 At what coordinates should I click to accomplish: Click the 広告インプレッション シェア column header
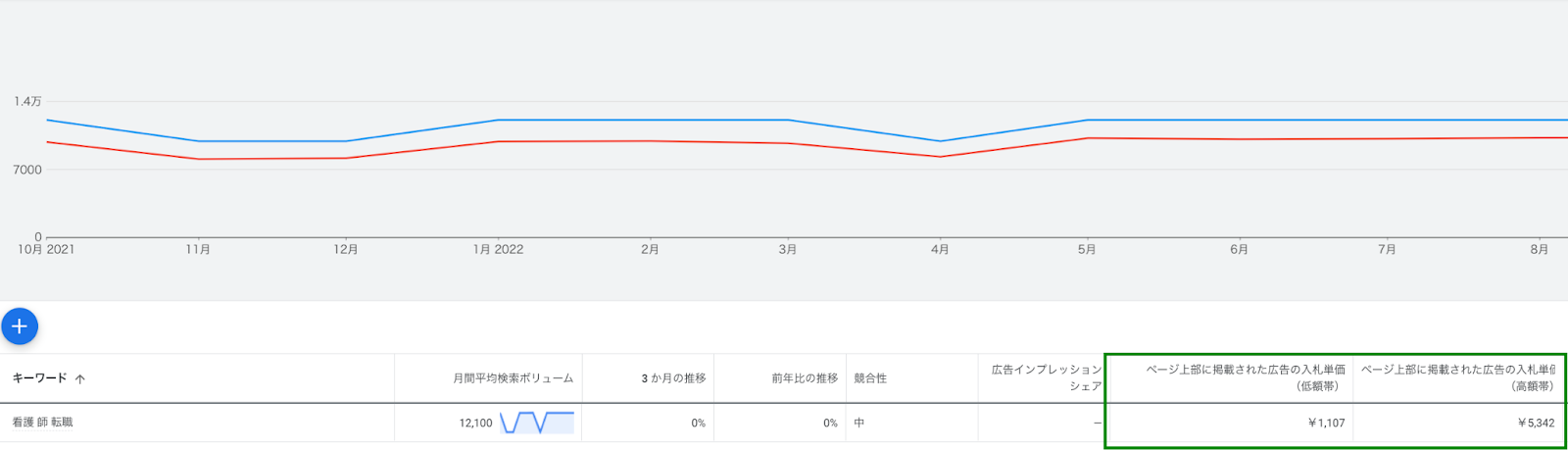(1047, 377)
